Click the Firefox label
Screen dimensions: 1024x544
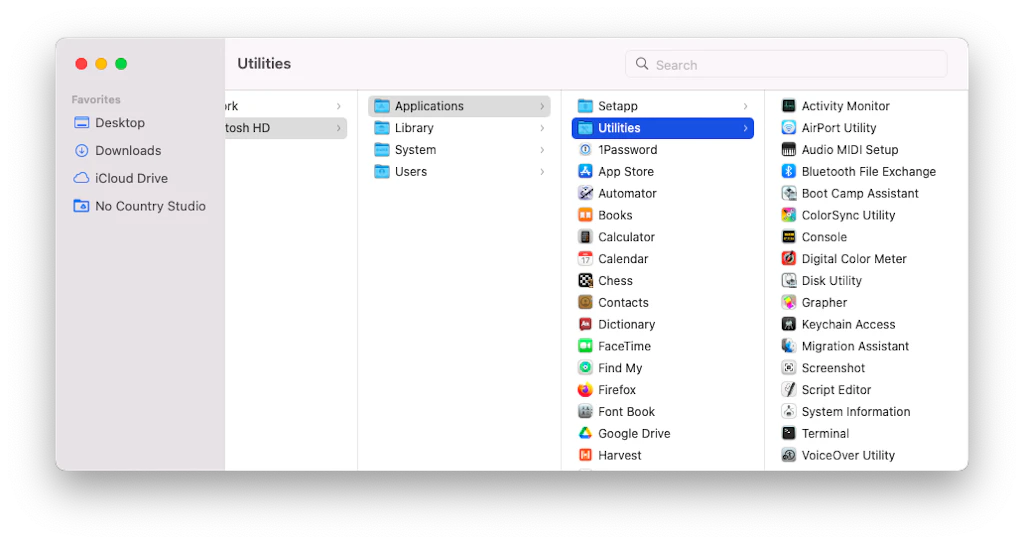(617, 390)
